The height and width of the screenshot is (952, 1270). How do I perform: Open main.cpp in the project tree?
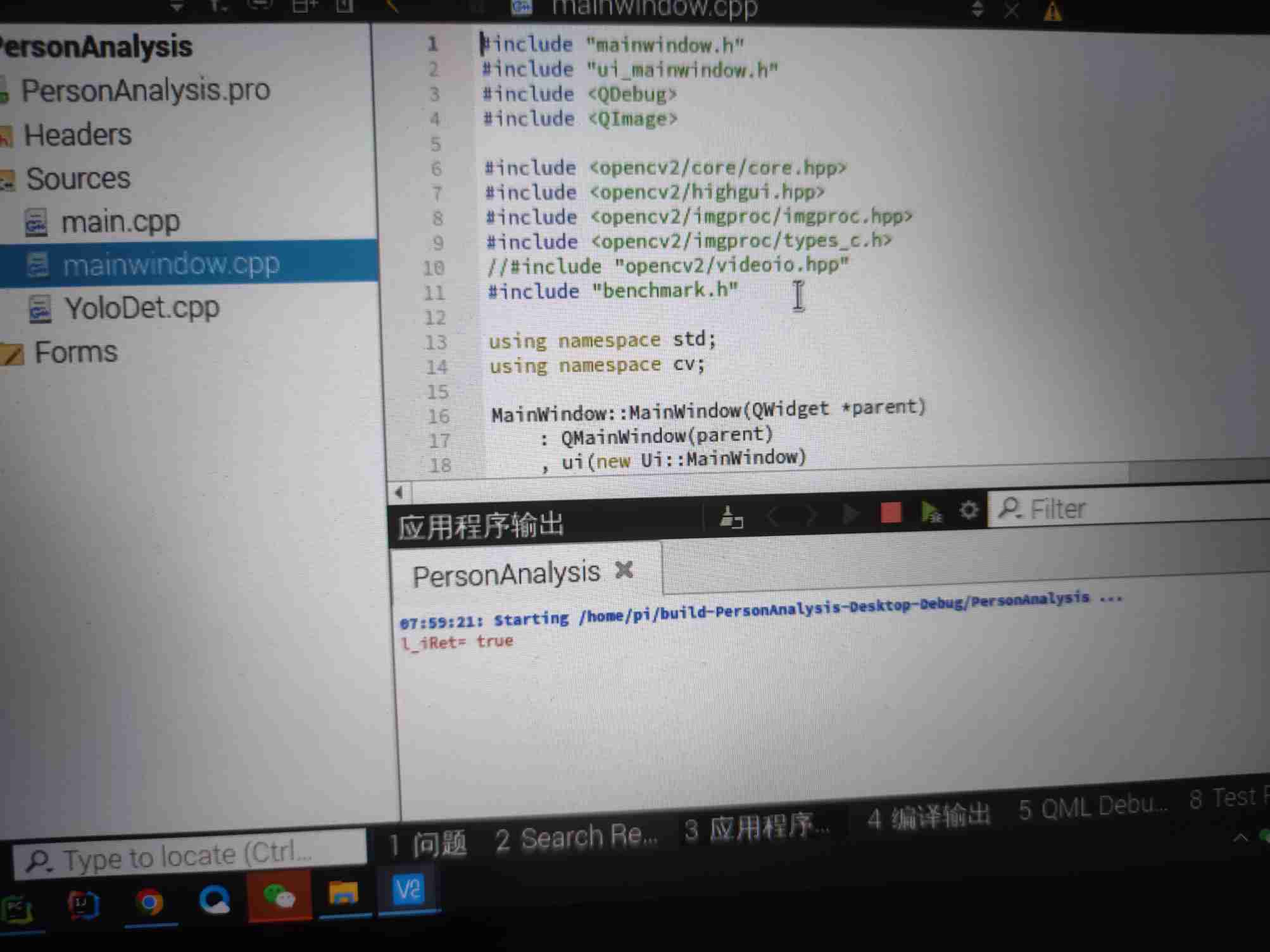[x=120, y=222]
